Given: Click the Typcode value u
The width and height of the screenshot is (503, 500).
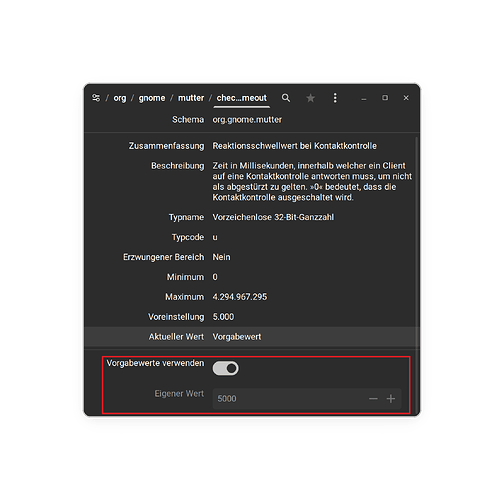Looking at the screenshot, I should point(215,237).
